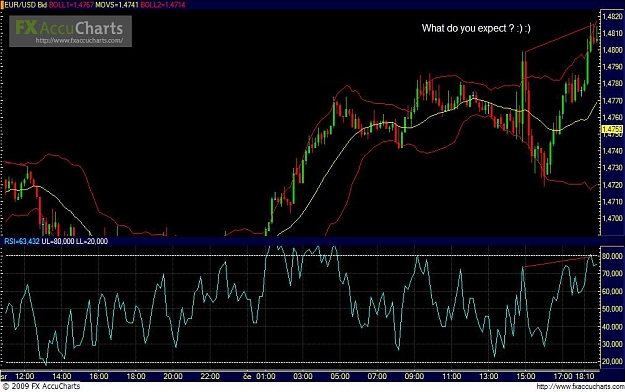Select the LL=20,000 lower limit readout

click(92, 241)
